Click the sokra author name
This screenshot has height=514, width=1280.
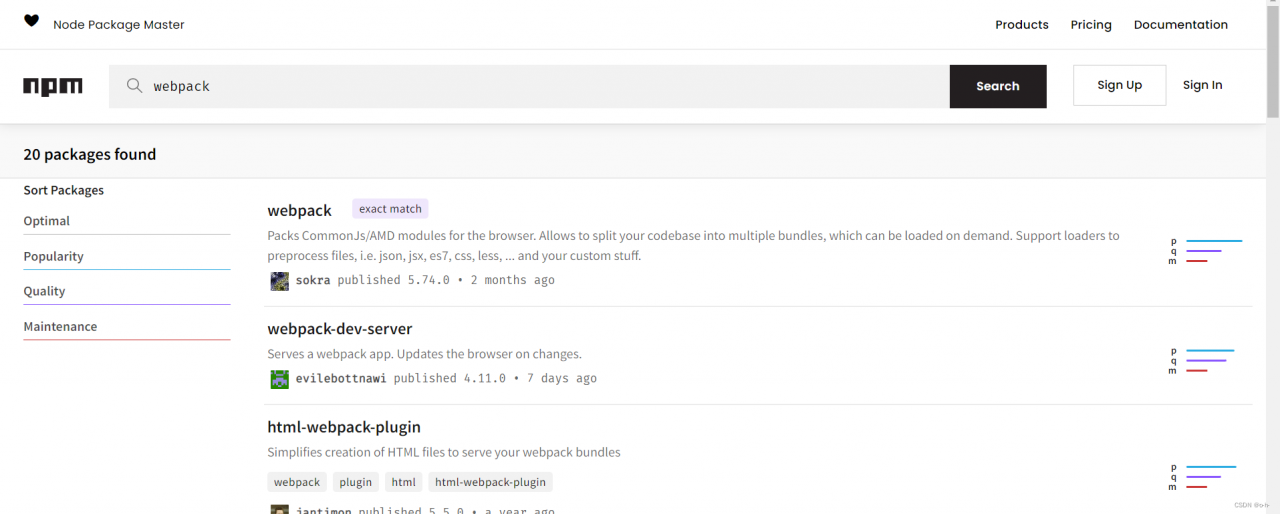pyautogui.click(x=313, y=280)
